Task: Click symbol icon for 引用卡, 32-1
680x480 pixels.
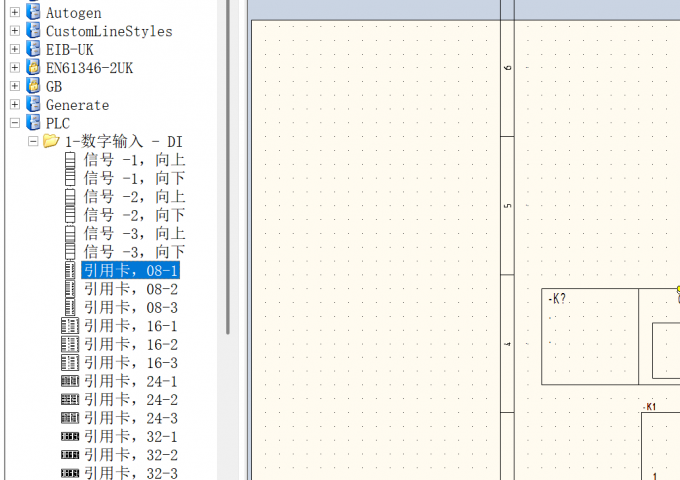Action: point(70,437)
